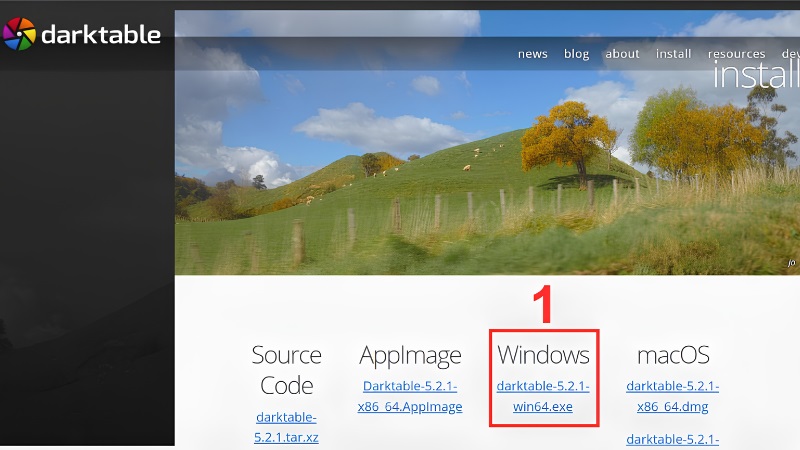The image size is (800, 450).
Task: Download Darktable-5.2.1-x86_64.AppImage
Action: point(410,396)
